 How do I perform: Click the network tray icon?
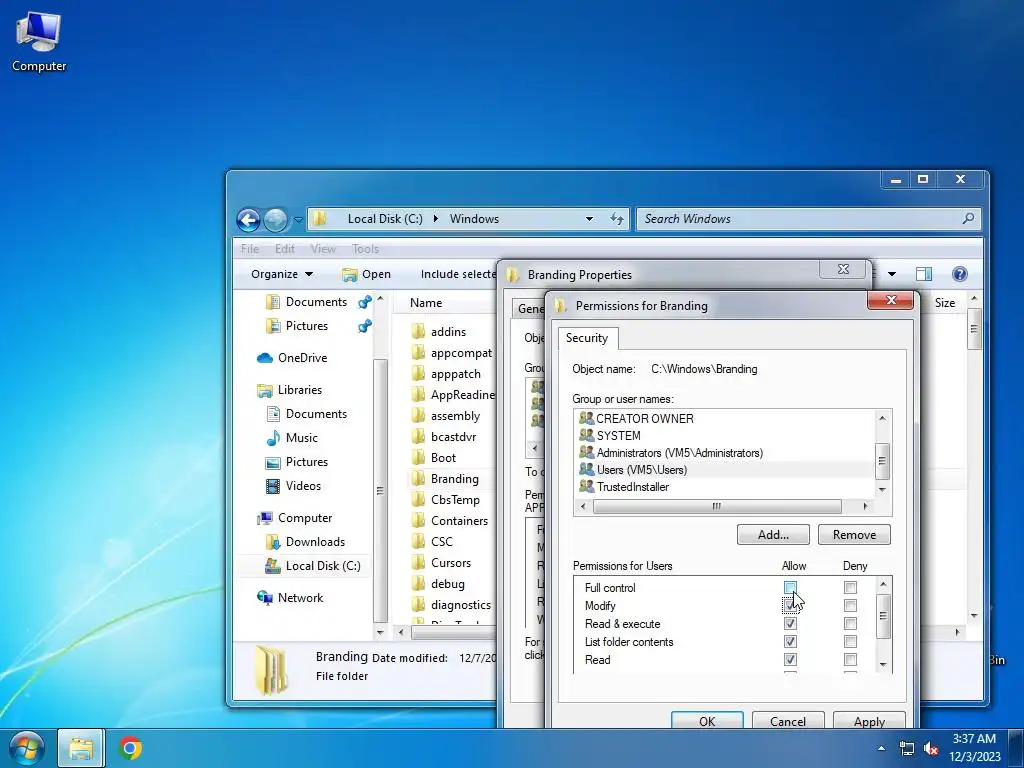pos(906,748)
